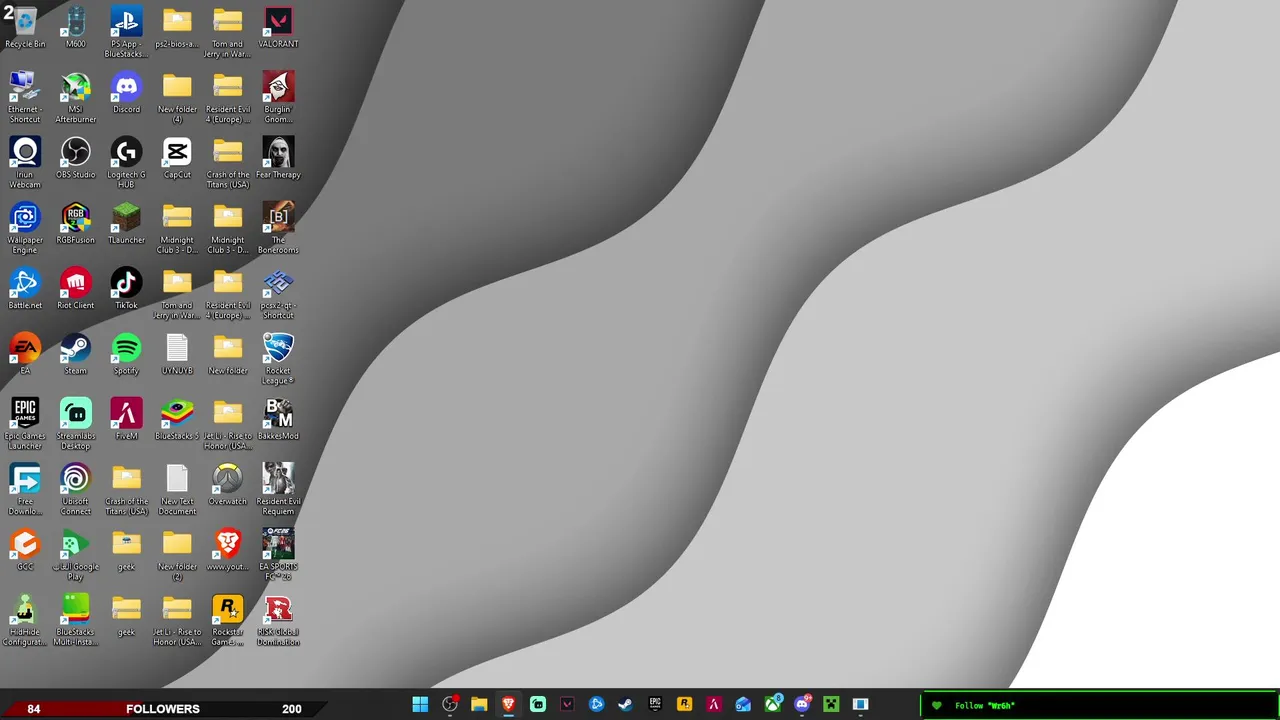Image resolution: width=1280 pixels, height=720 pixels.
Task: Switch to OBS Studio in the taskbar
Action: click(450, 705)
